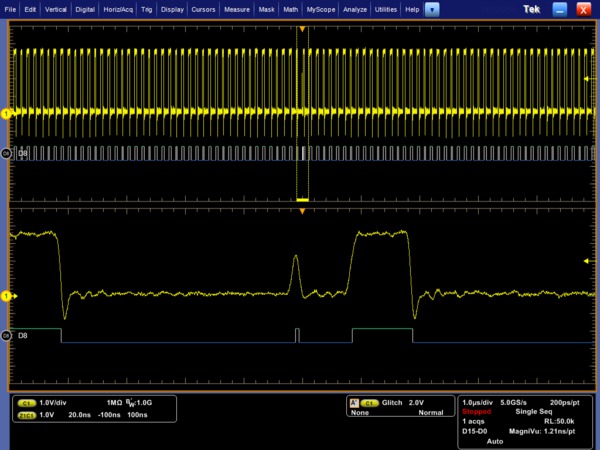Viewport: 600px width, 450px height.
Task: Click the D8 digital channel label in upper view
Action: pyautogui.click(x=22, y=153)
